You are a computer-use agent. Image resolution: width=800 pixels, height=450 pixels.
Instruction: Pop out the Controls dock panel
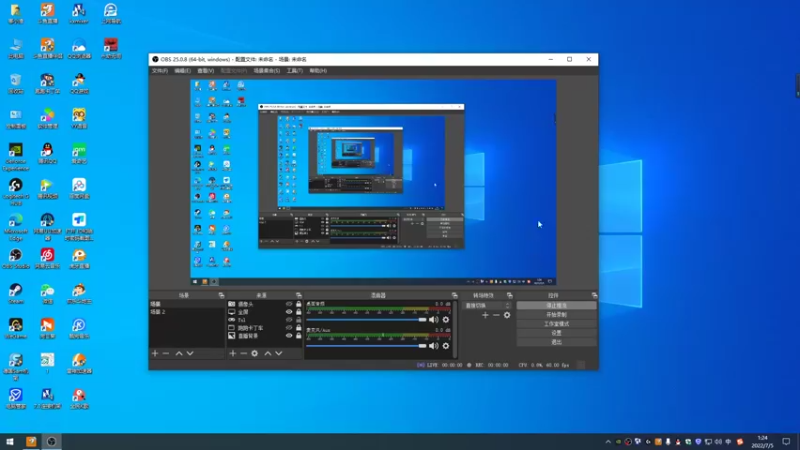point(594,295)
